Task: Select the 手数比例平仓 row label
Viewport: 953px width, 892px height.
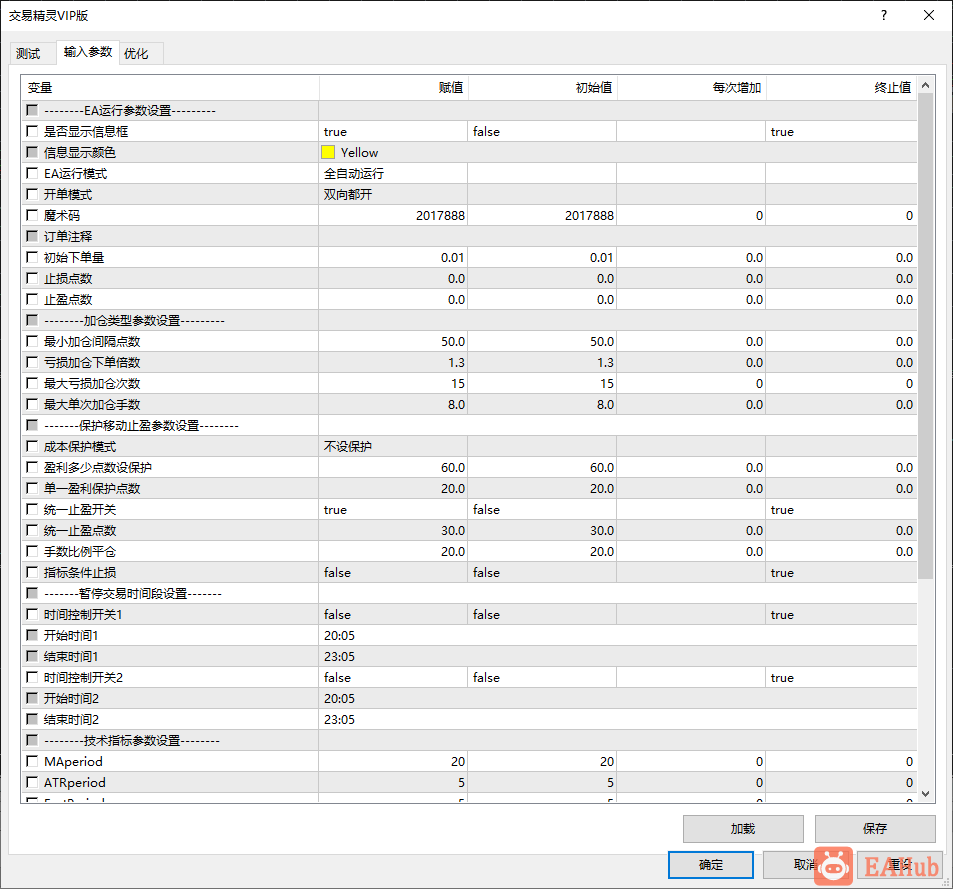Action: (x=80, y=552)
